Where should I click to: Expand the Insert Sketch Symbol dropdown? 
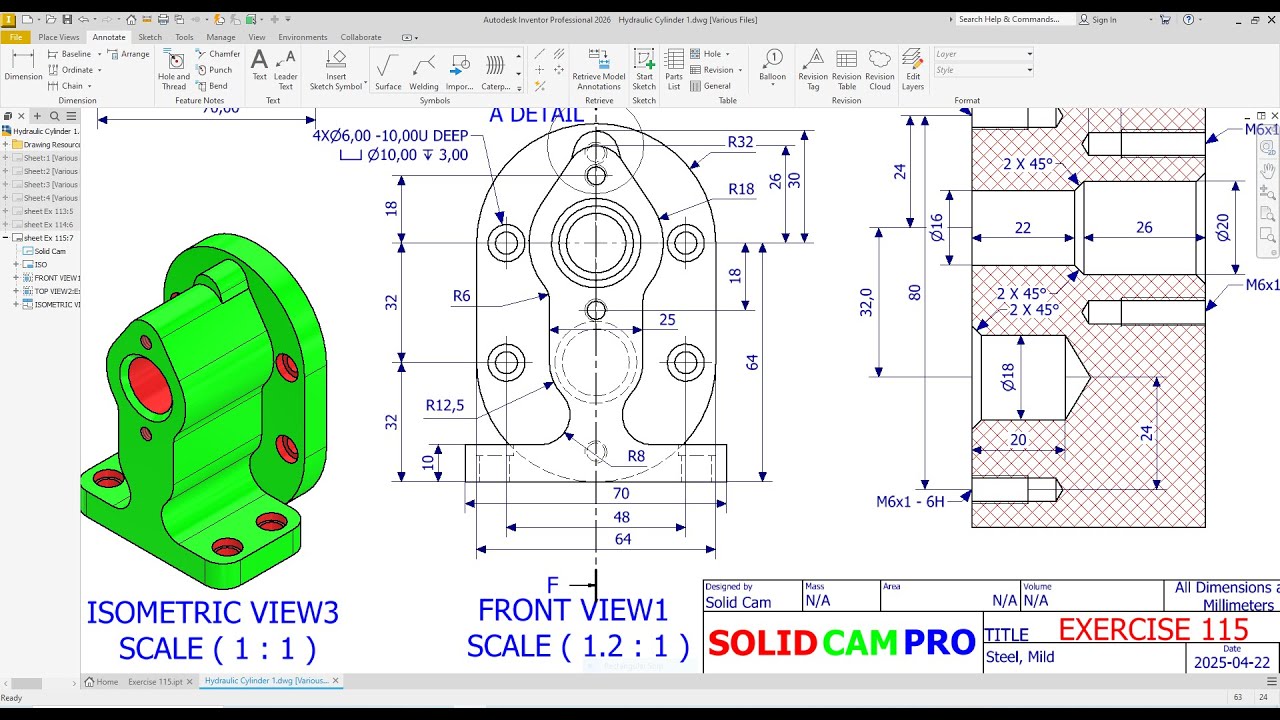366,85
